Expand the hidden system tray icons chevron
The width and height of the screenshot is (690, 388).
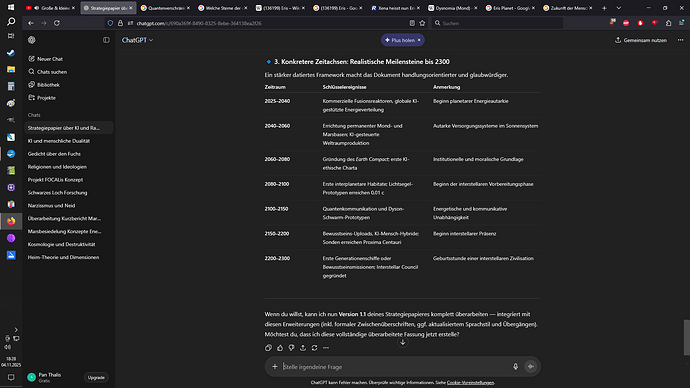16,329
